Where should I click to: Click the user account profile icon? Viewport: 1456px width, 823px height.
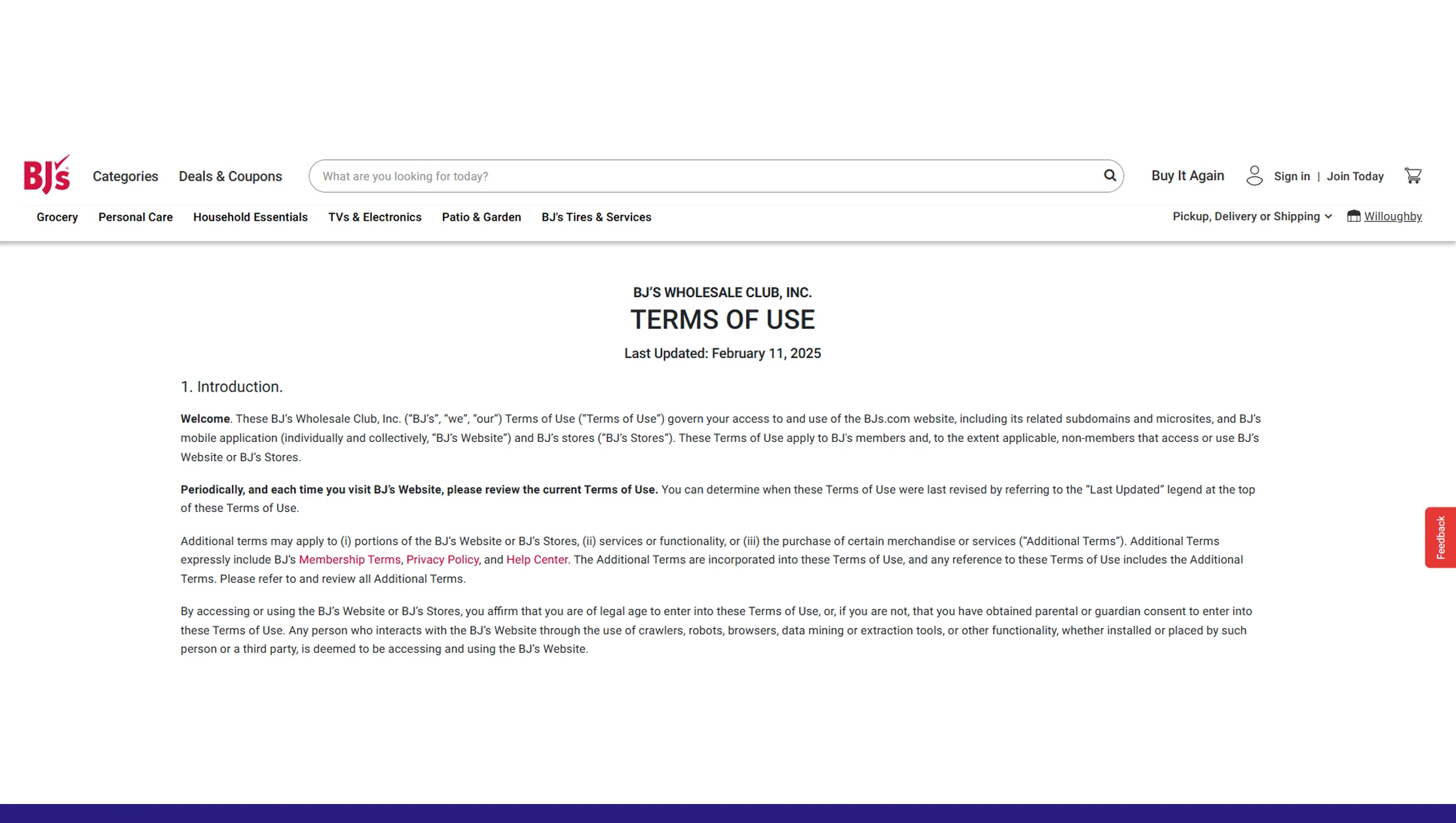1254,175
